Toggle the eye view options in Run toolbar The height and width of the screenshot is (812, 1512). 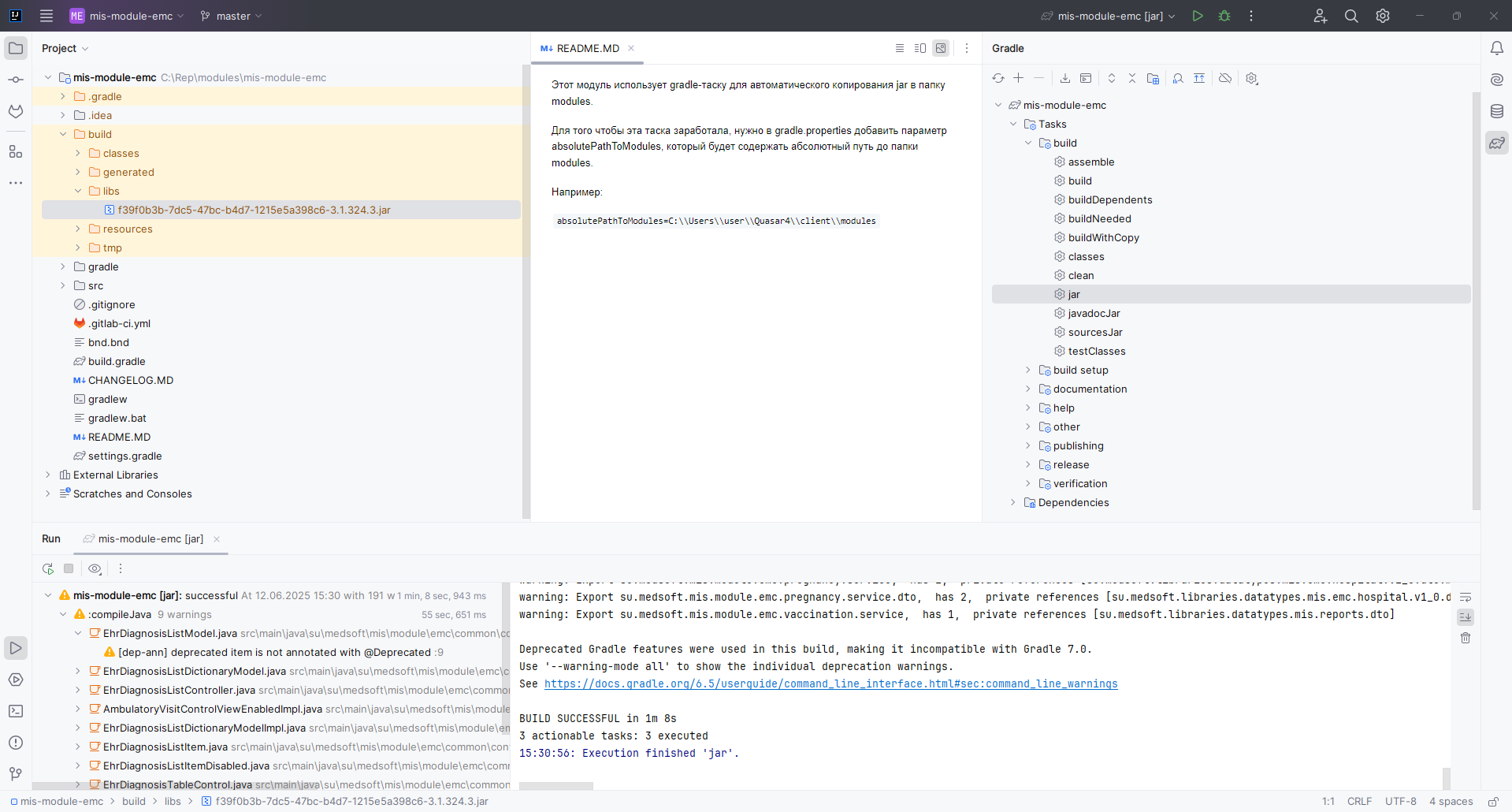pos(95,568)
